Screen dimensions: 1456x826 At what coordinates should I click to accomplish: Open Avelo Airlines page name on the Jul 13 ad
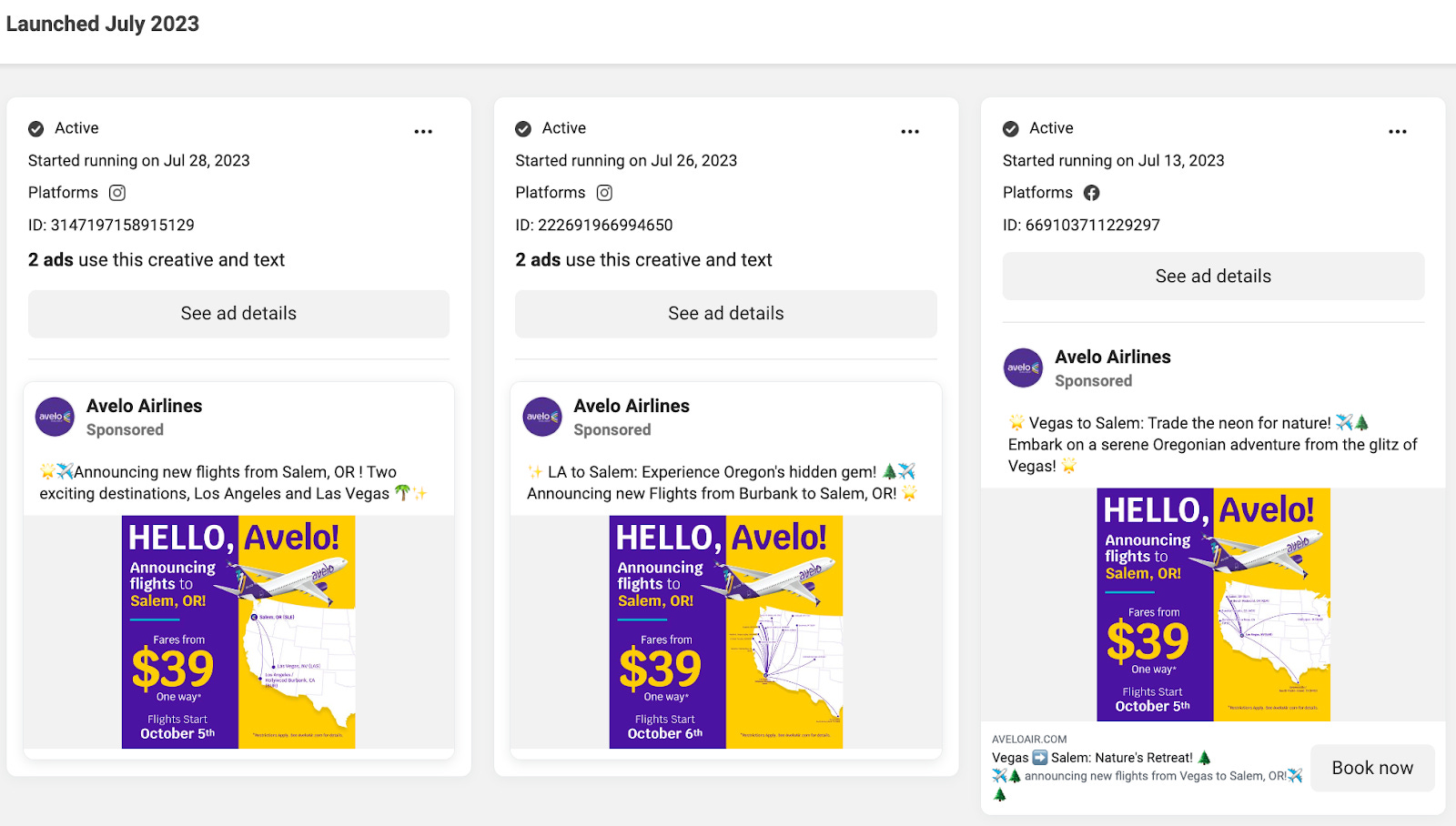point(1113,357)
